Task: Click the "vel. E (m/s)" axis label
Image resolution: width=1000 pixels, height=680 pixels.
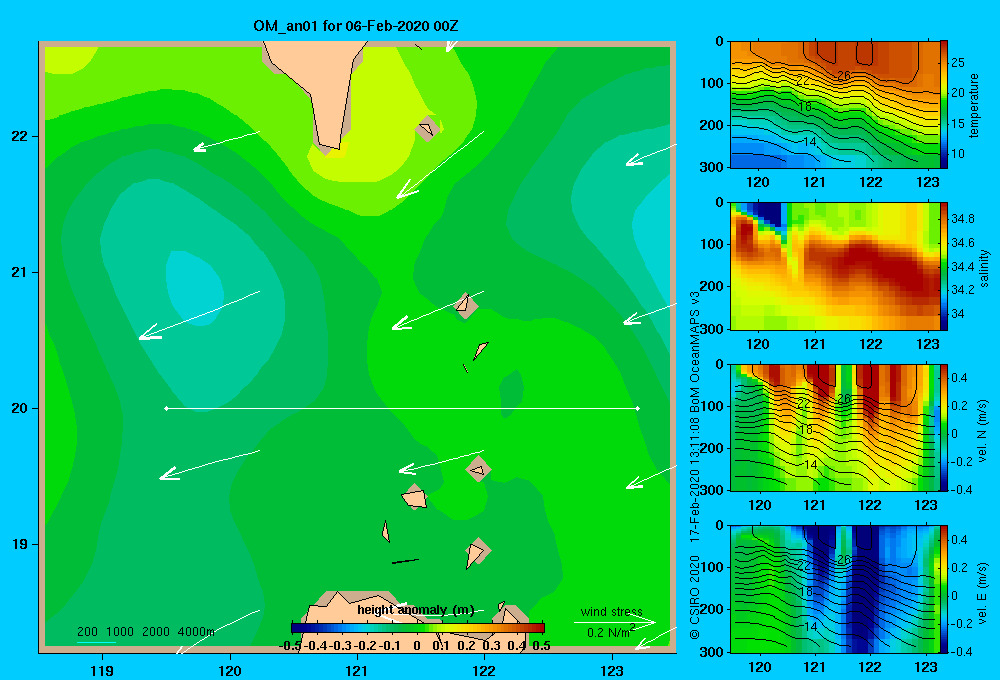Action: pos(982,592)
